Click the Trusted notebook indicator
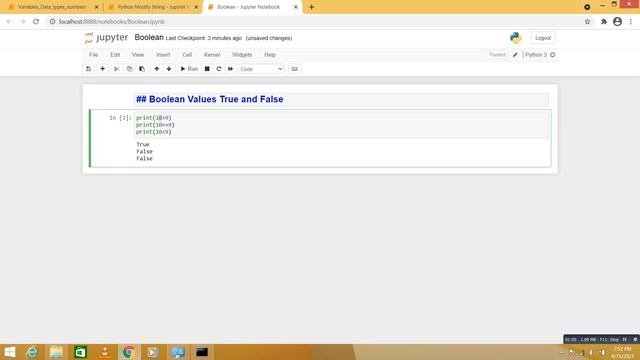Viewport: 640px width, 360px height. [497, 55]
